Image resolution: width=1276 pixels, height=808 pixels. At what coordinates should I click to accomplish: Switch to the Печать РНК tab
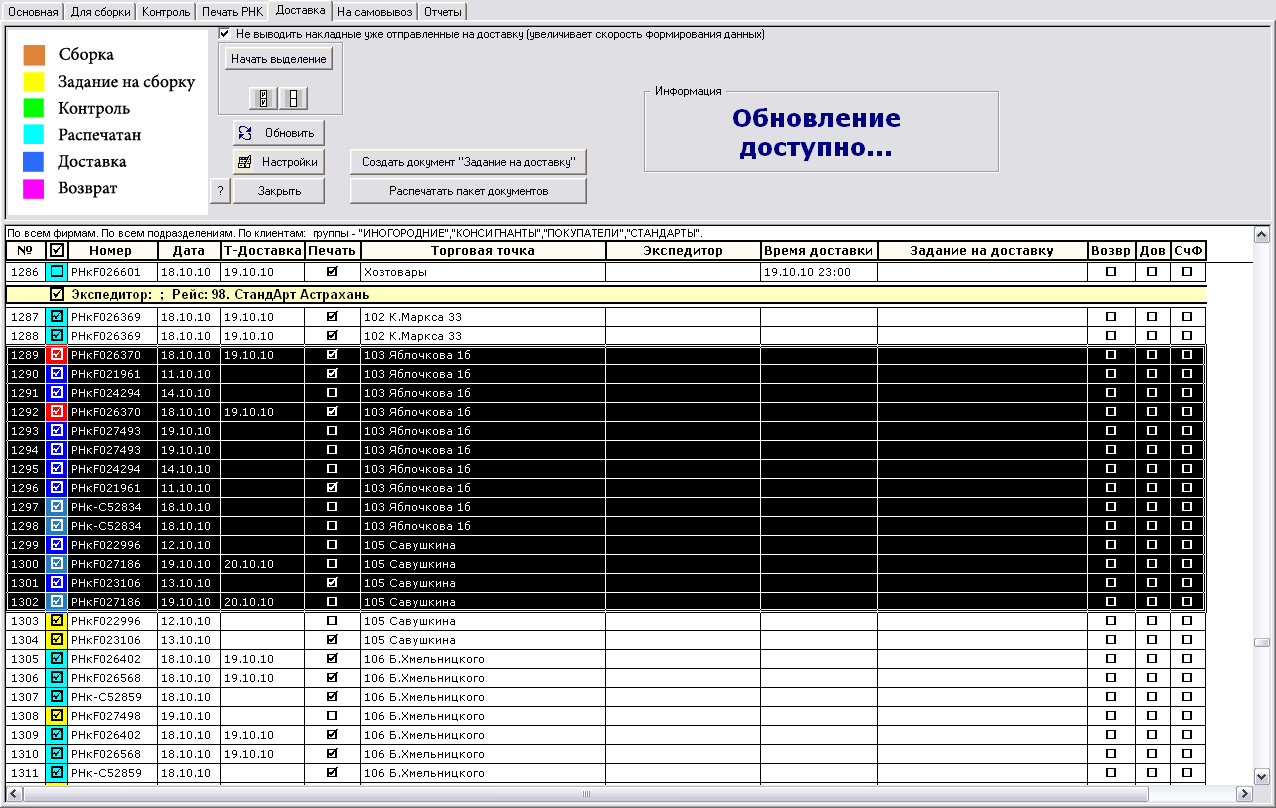point(232,12)
